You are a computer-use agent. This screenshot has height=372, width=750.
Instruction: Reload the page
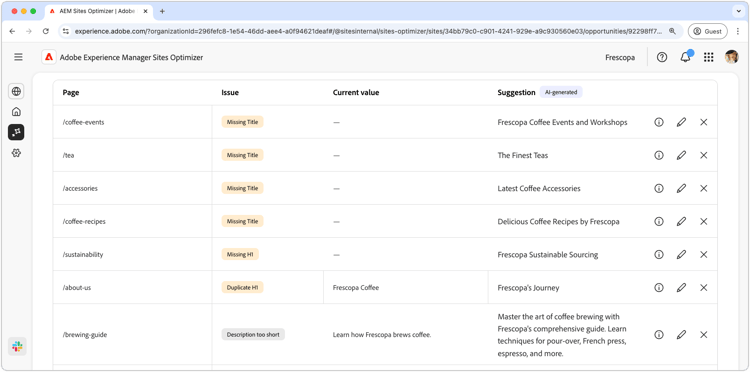(x=45, y=31)
